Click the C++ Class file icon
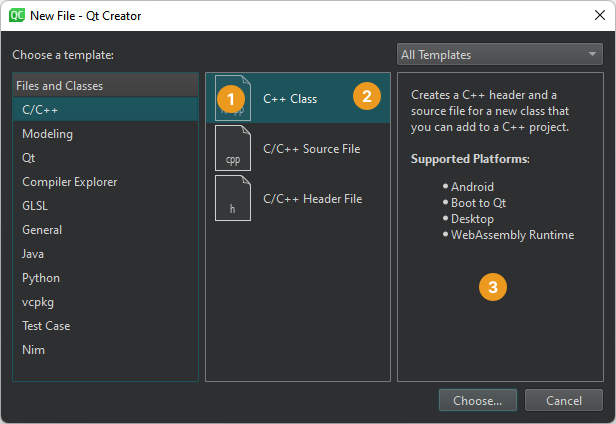The width and height of the screenshot is (616, 424). click(232, 98)
